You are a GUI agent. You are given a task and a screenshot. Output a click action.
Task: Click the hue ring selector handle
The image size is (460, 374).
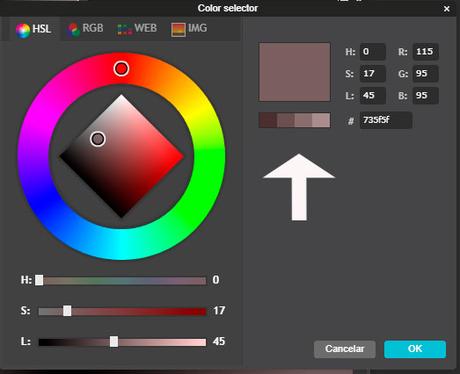coord(121,69)
